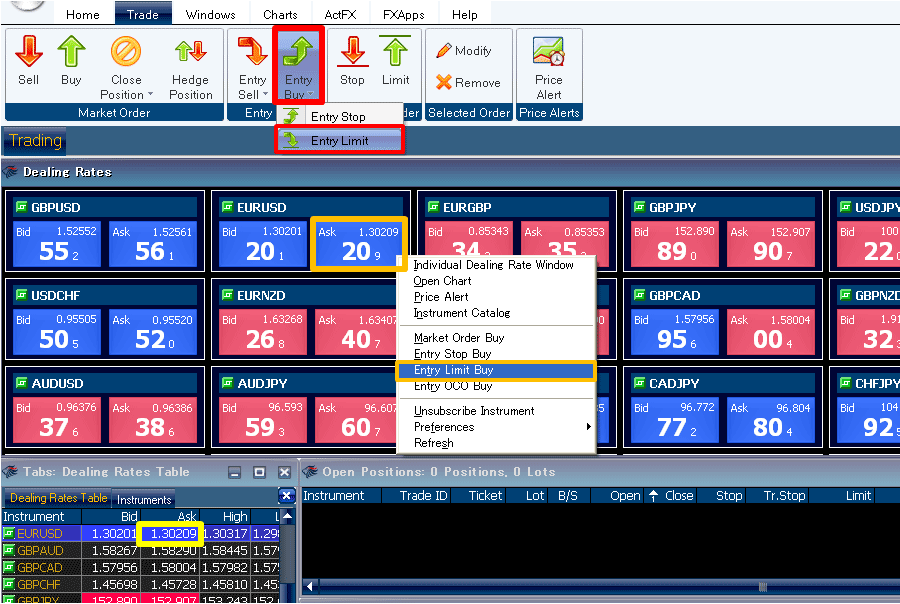Image resolution: width=900 pixels, height=604 pixels.
Task: Click the green icon on the EURGBP tile
Action: tap(433, 207)
